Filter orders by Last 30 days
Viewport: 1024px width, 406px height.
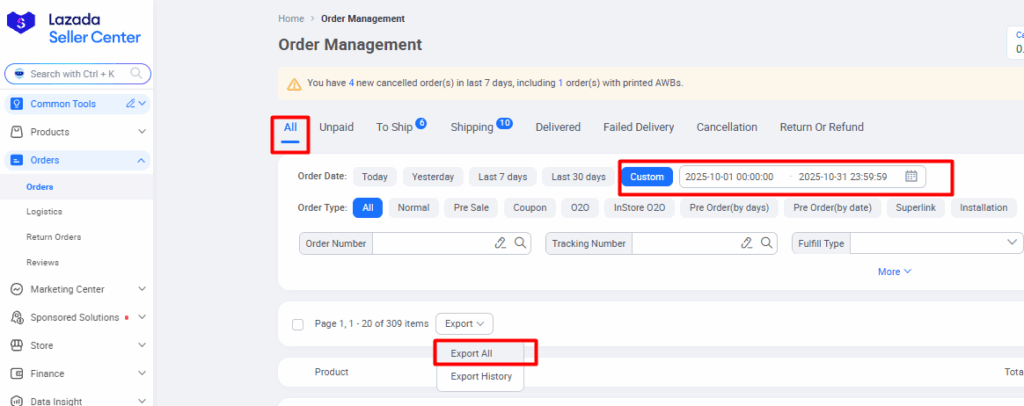[x=578, y=177]
